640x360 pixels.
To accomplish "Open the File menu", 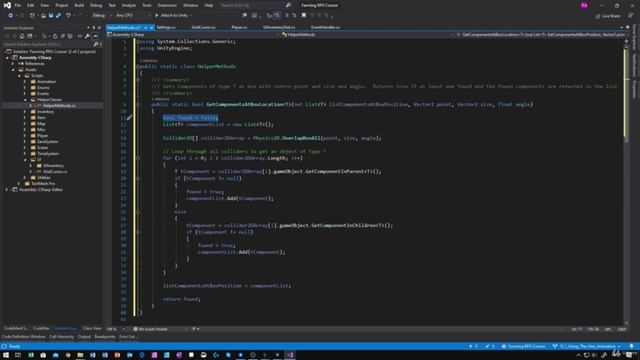I will click(18, 5).
